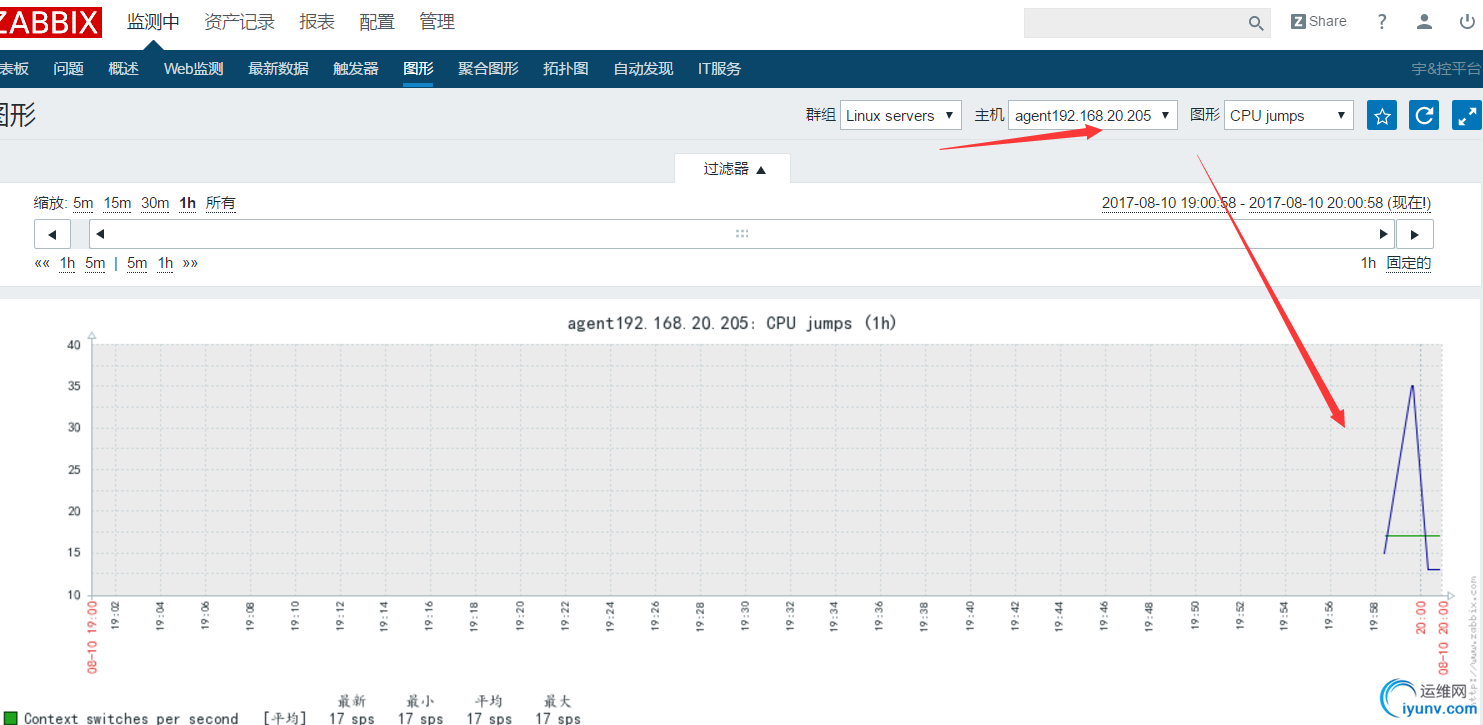Viewport: 1483px width, 725px height.
Task: Select the 所有 (all) zoom link
Action: pyautogui.click(x=221, y=203)
